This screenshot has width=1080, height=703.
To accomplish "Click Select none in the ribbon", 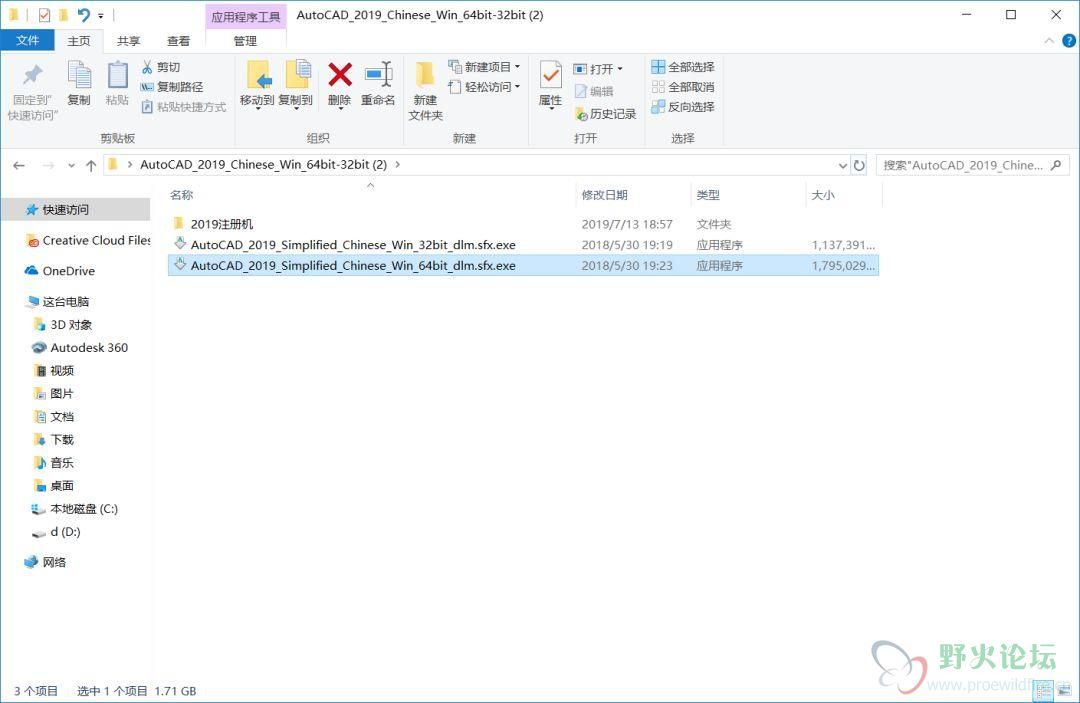I will click(x=683, y=87).
